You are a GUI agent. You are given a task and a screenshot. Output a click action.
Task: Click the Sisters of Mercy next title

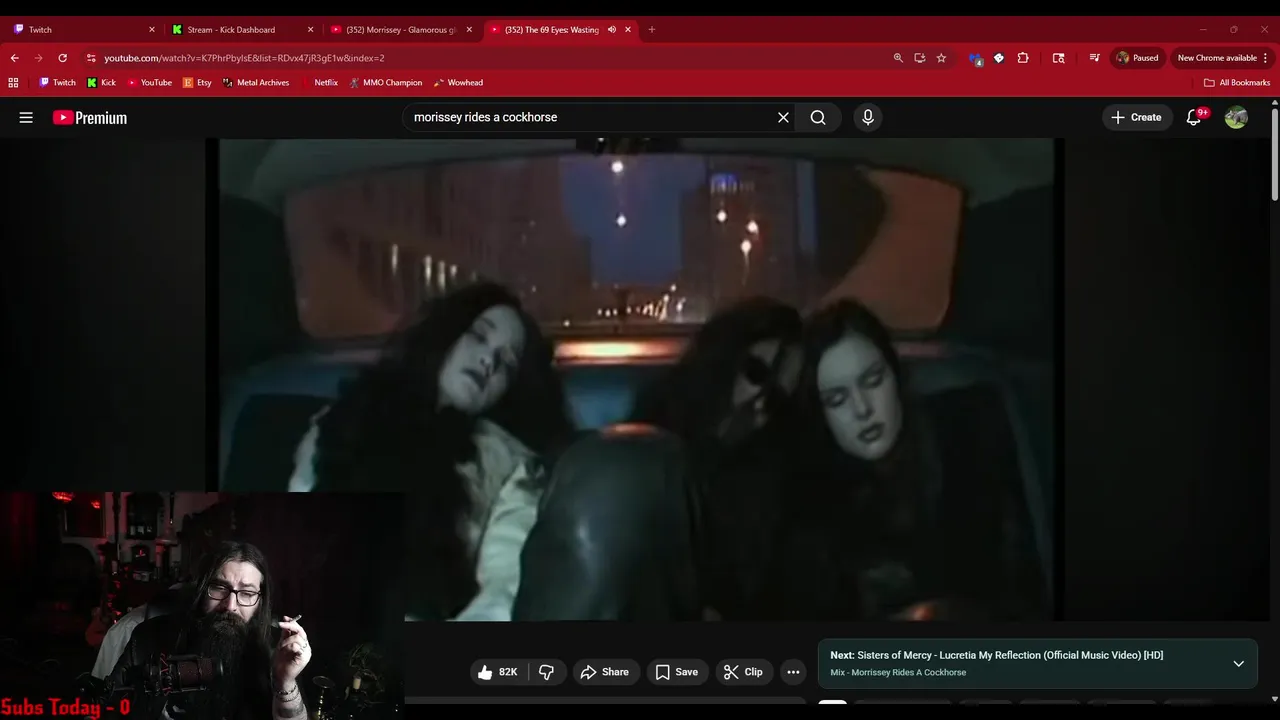(1010, 655)
